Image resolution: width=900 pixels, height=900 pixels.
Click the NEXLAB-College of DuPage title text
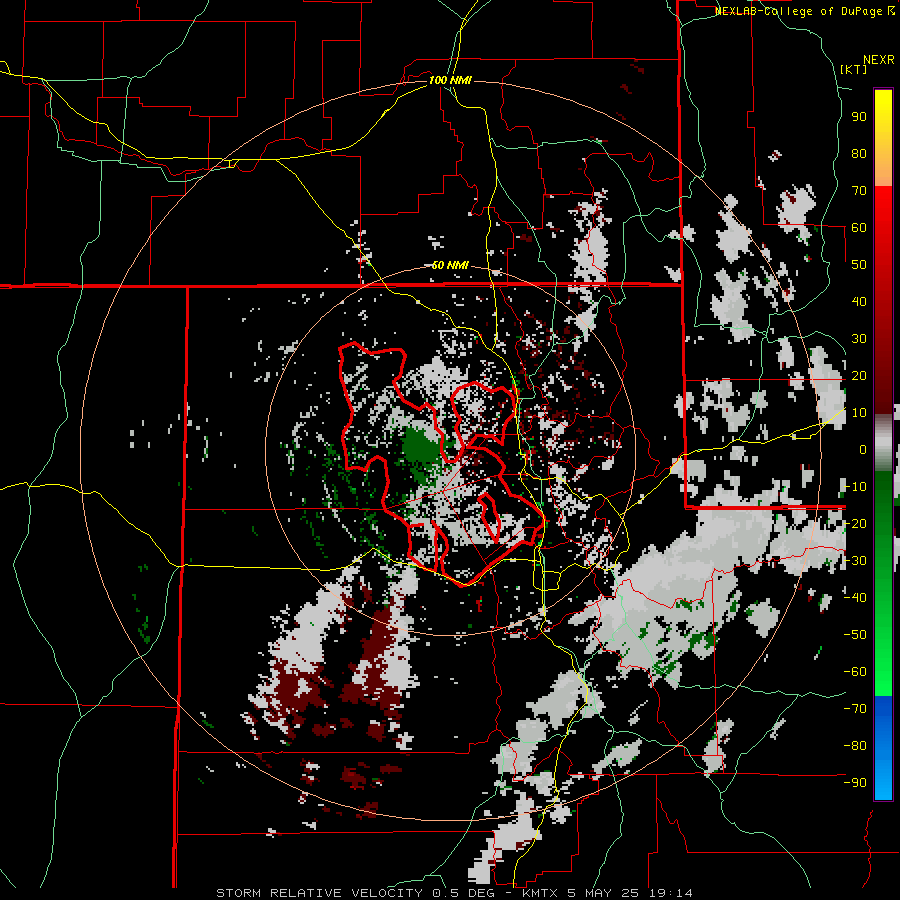coord(805,11)
